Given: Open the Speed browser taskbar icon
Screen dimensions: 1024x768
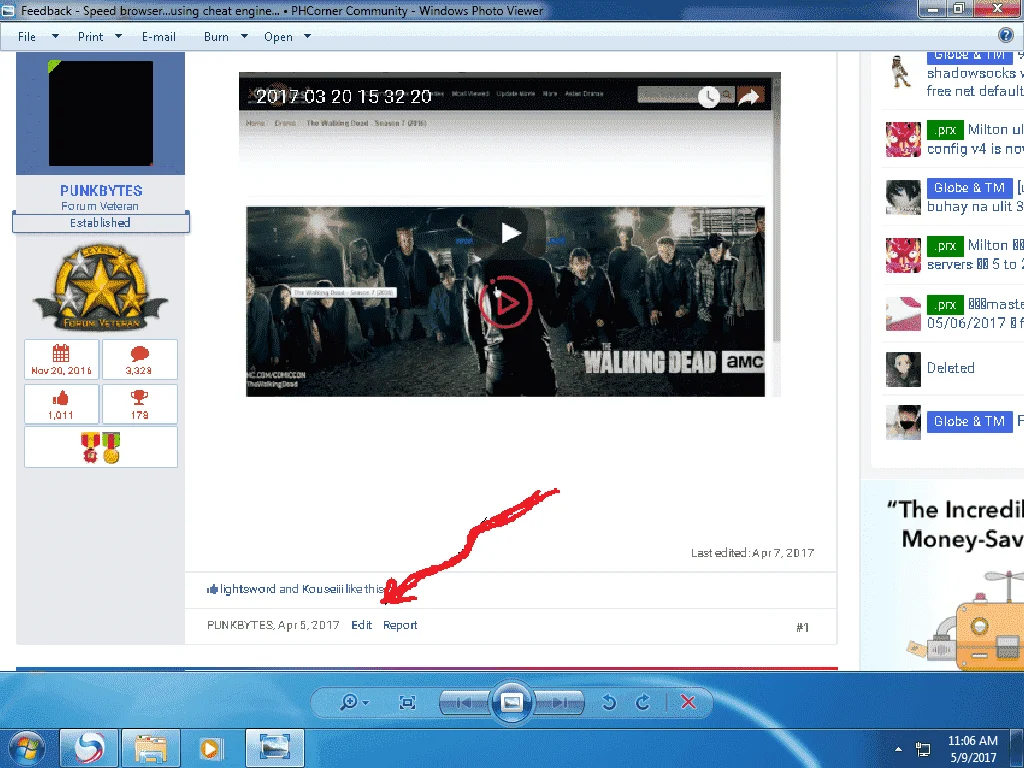Looking at the screenshot, I should (89, 748).
